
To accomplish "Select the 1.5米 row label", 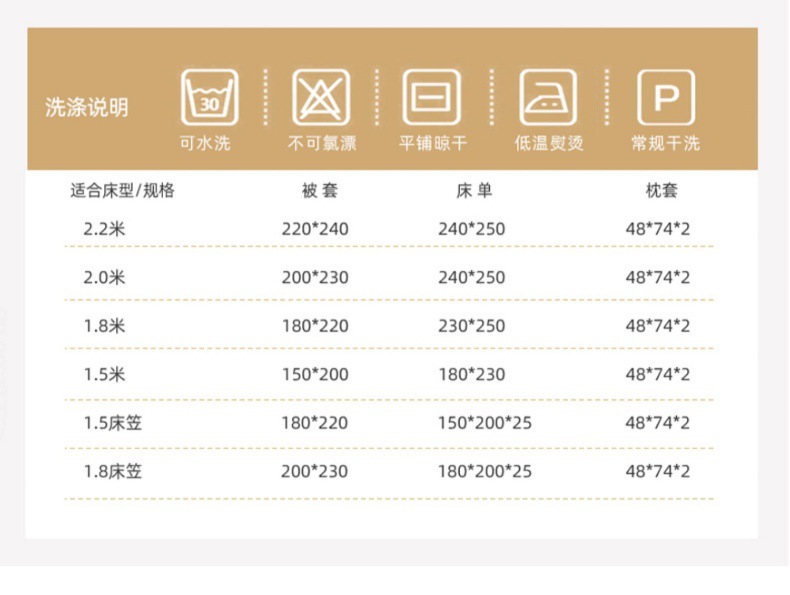I will coord(104,374).
